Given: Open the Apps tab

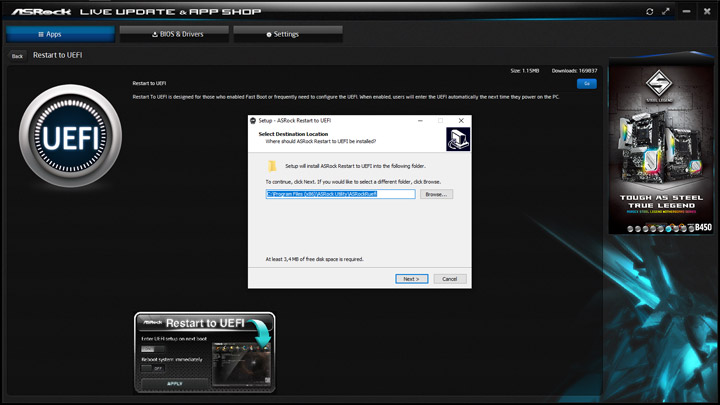Looking at the screenshot, I should [x=60, y=34].
